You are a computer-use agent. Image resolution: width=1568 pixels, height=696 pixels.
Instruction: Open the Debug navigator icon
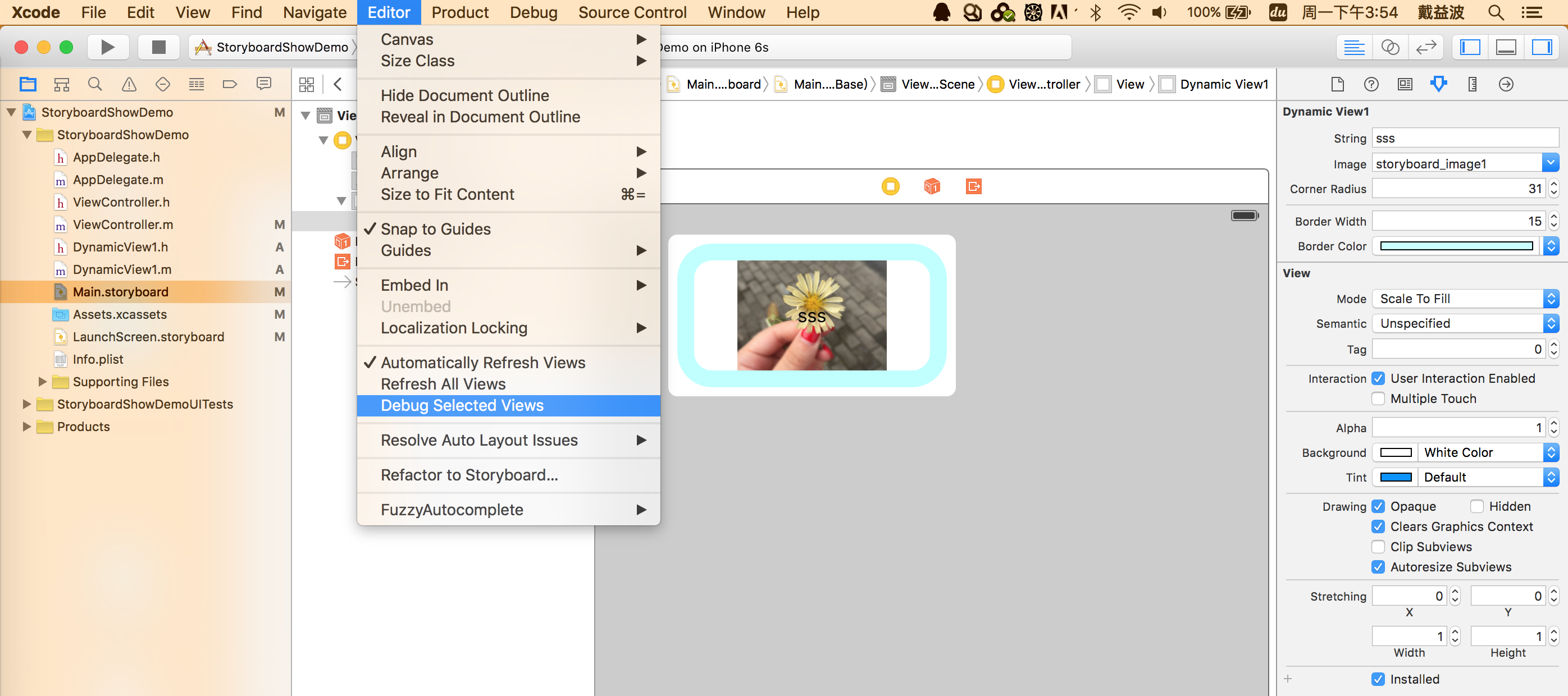196,84
